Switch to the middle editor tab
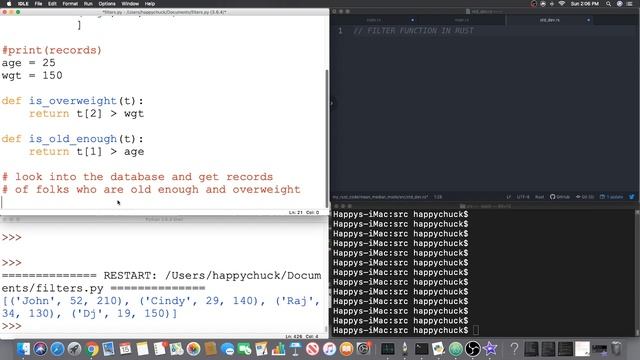This screenshot has width=640, height=360. click(x=462, y=20)
